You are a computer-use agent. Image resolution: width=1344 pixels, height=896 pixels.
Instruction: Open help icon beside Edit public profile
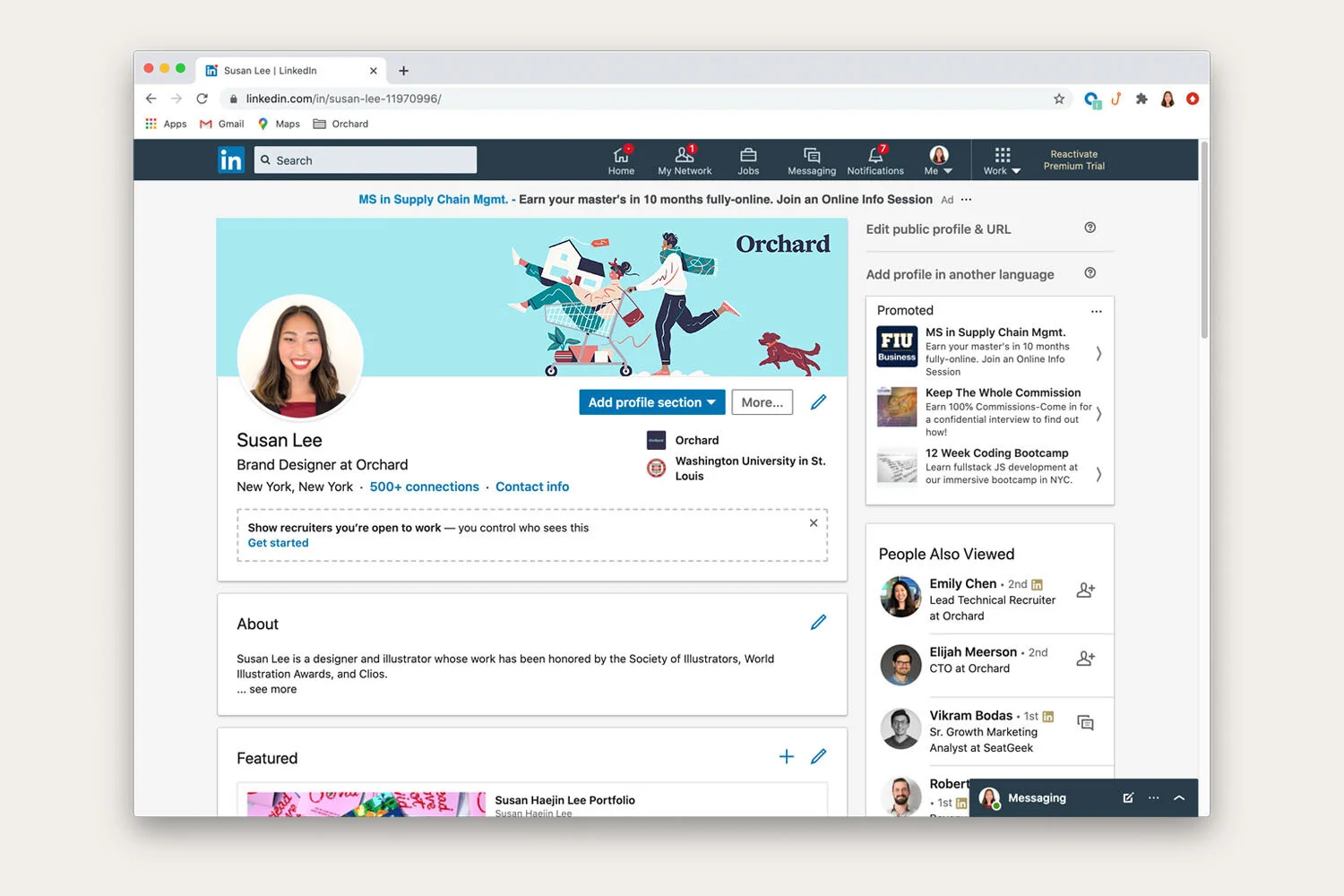[1090, 228]
